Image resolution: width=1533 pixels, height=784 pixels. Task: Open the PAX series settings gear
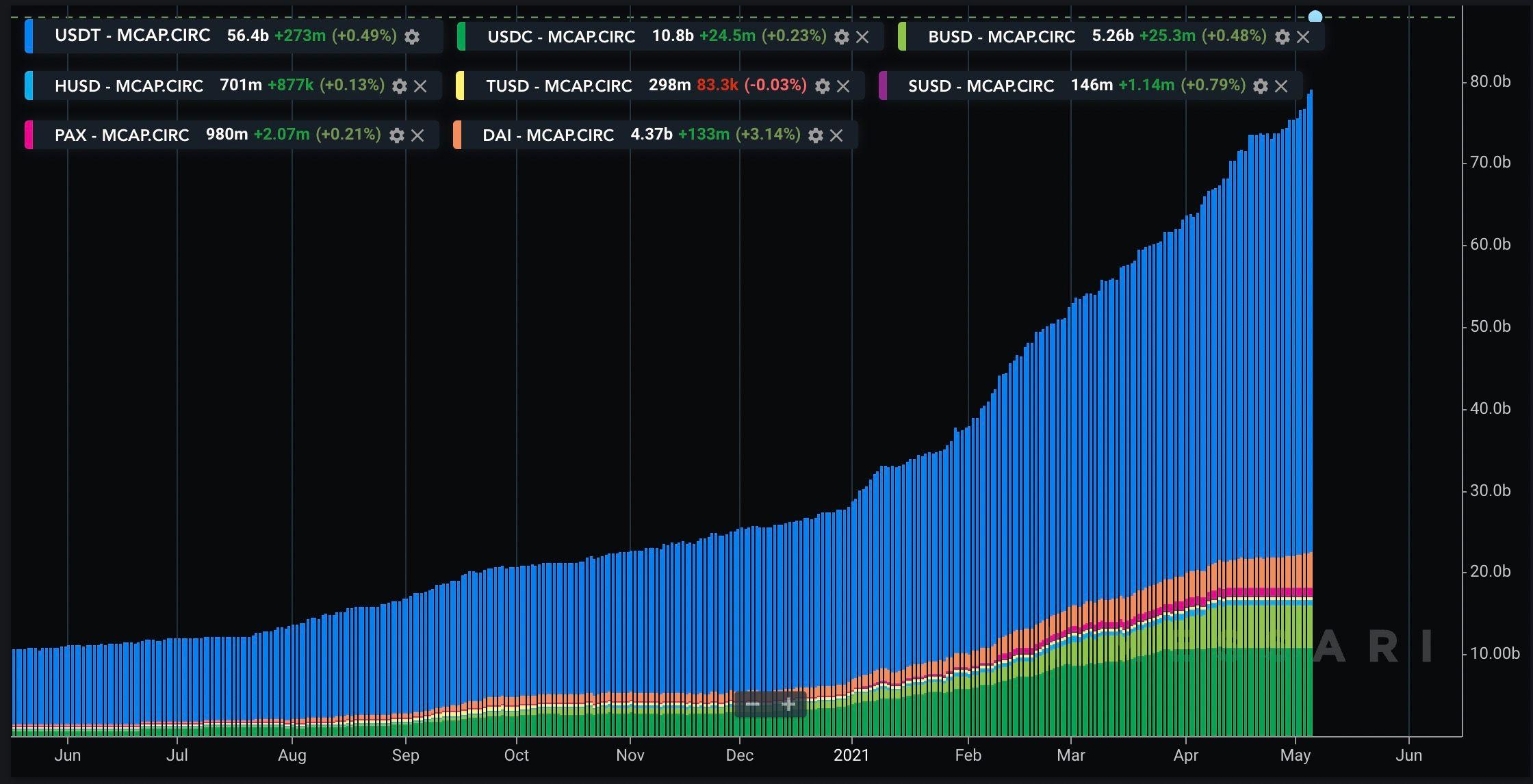tap(397, 135)
